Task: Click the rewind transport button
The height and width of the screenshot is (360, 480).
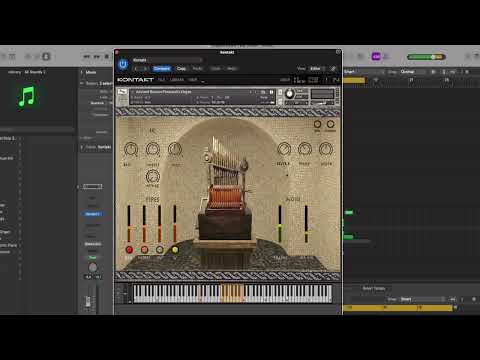Action: [87, 57]
